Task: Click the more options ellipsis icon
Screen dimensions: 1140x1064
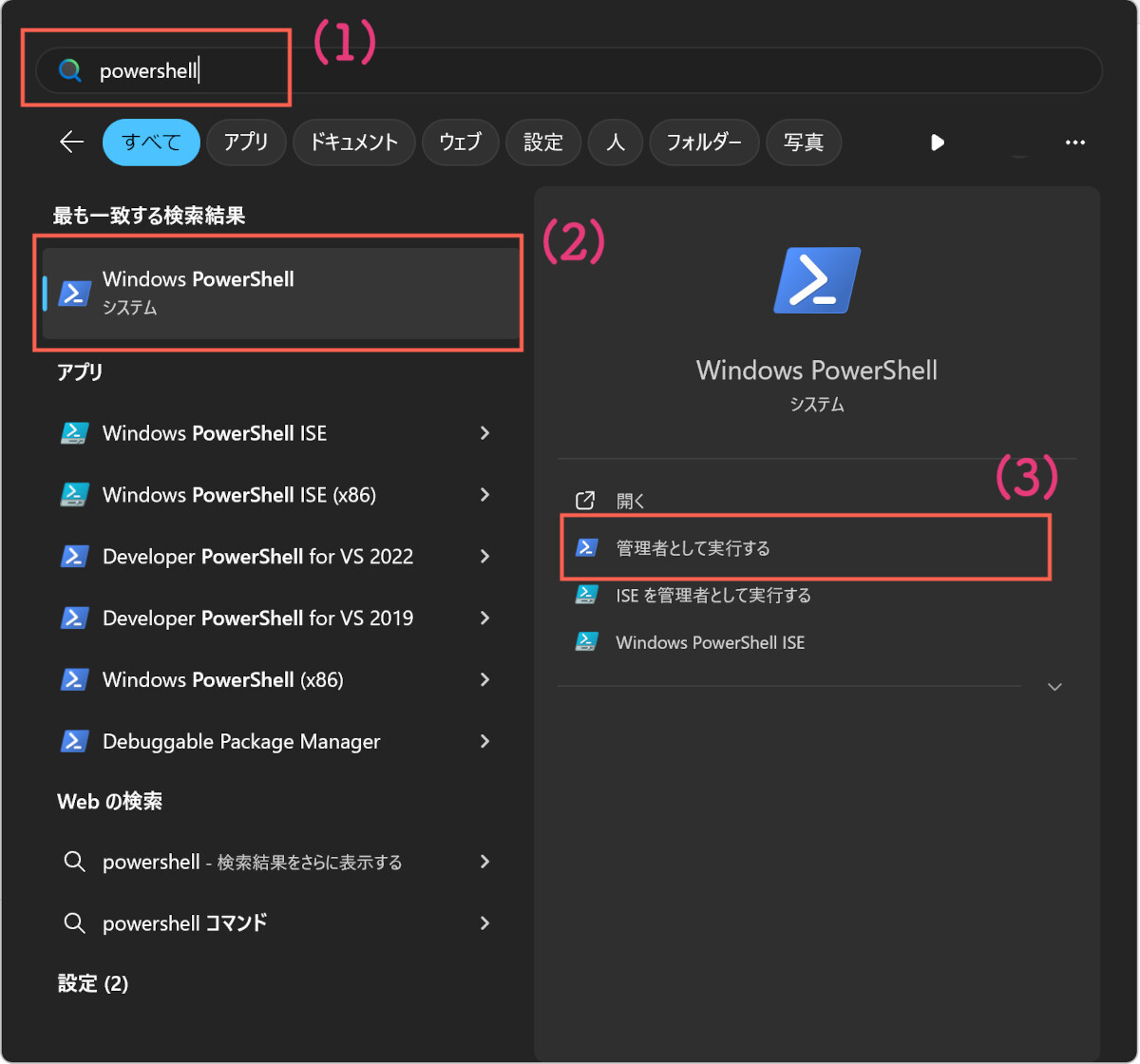Action: pyautogui.click(x=1074, y=142)
